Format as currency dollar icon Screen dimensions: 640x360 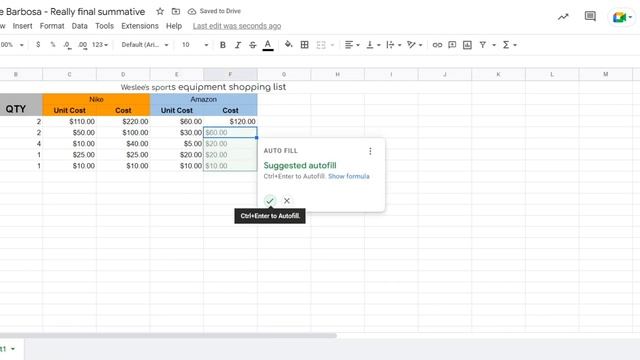click(x=38, y=44)
